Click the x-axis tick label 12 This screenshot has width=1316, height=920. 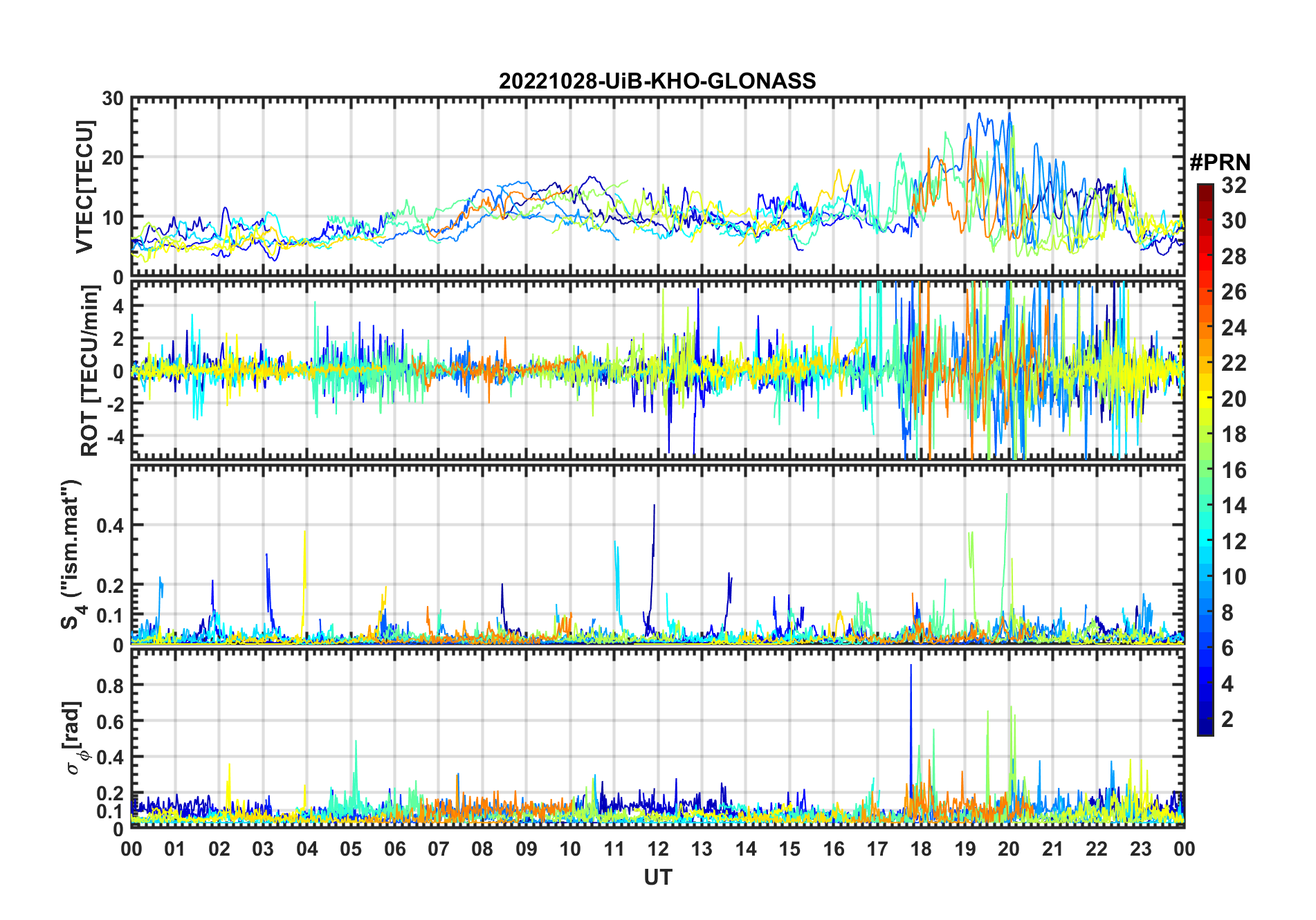tap(658, 849)
